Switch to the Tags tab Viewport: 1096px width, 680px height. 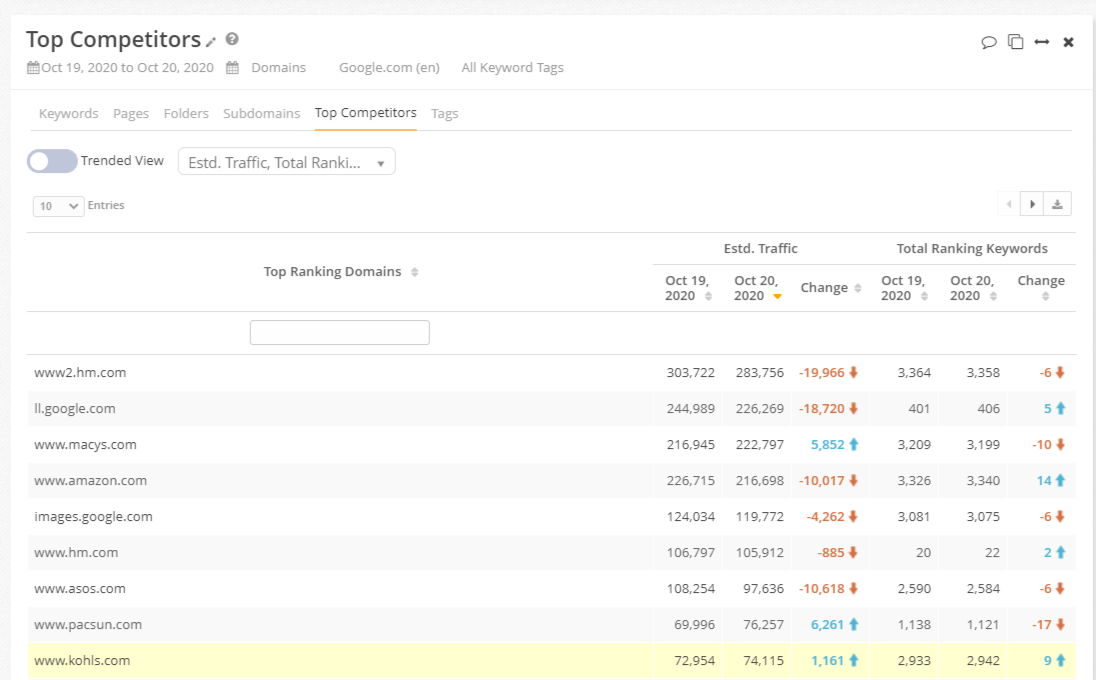(x=445, y=113)
